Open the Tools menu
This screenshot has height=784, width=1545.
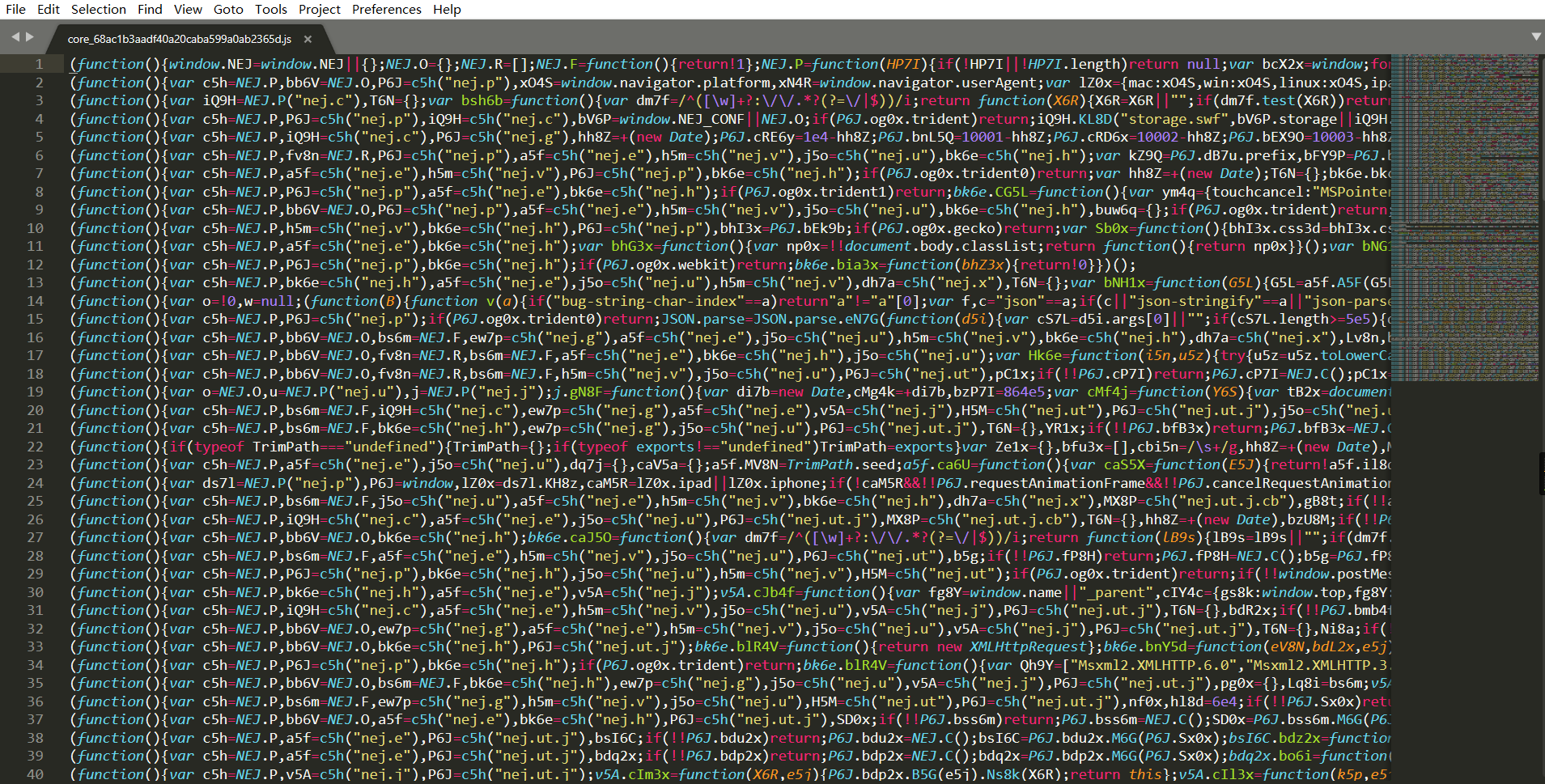[271, 9]
